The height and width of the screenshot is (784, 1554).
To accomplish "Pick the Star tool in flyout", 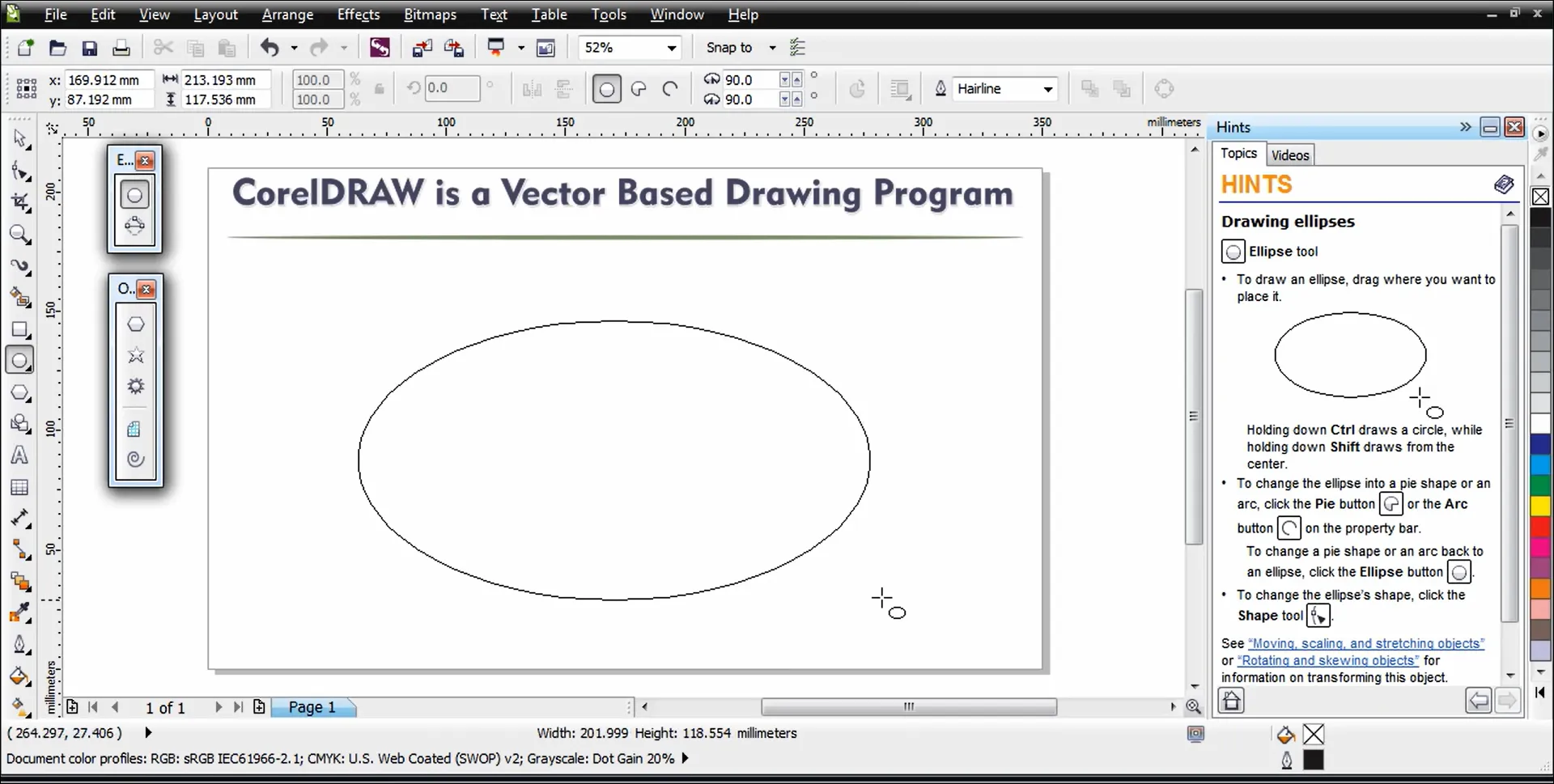I will tap(136, 355).
